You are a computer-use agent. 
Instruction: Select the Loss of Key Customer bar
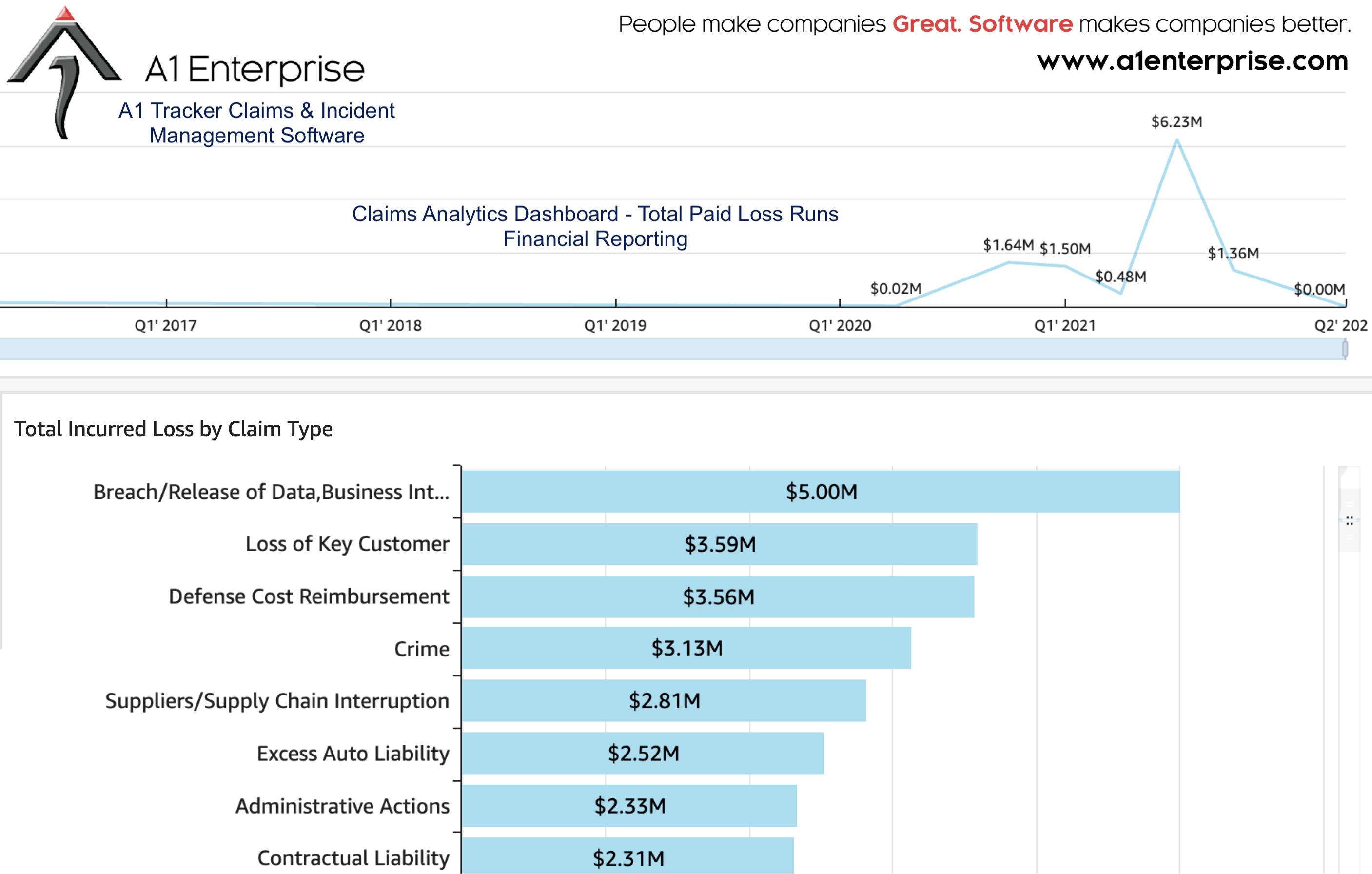[x=719, y=544]
